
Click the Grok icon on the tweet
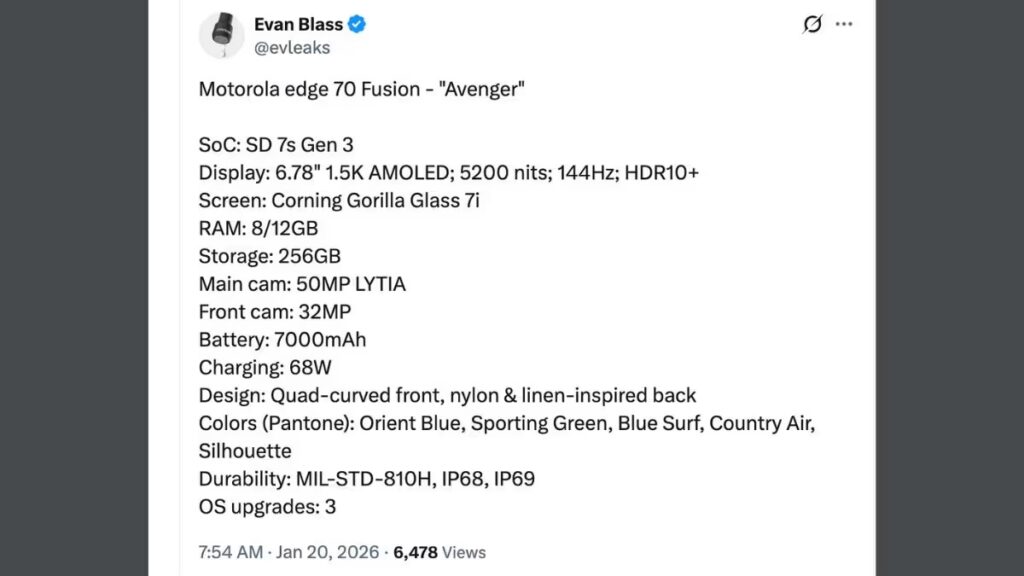click(812, 24)
